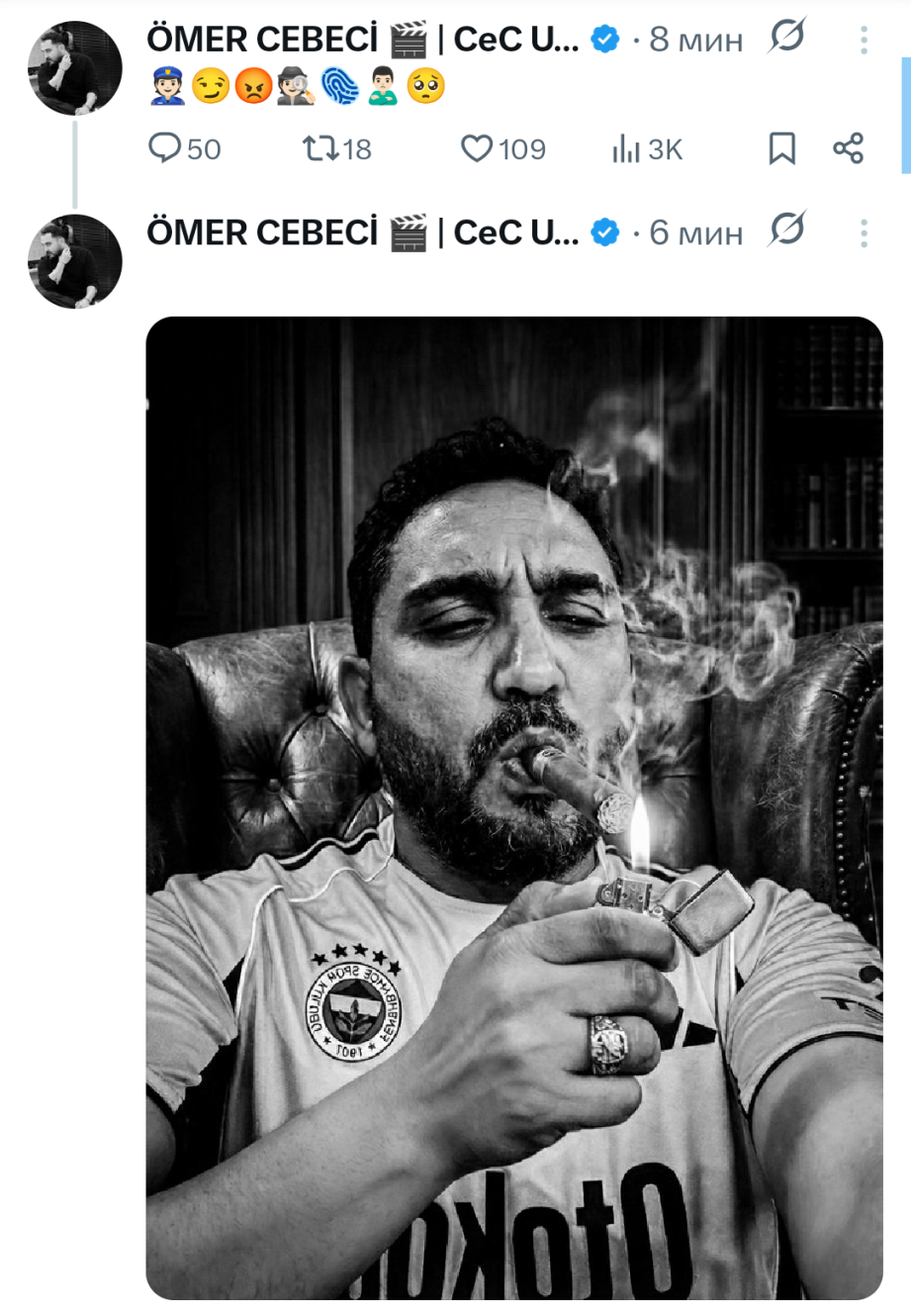Bookmark the first tweet
Screen dimensions: 911x1316
click(x=781, y=149)
